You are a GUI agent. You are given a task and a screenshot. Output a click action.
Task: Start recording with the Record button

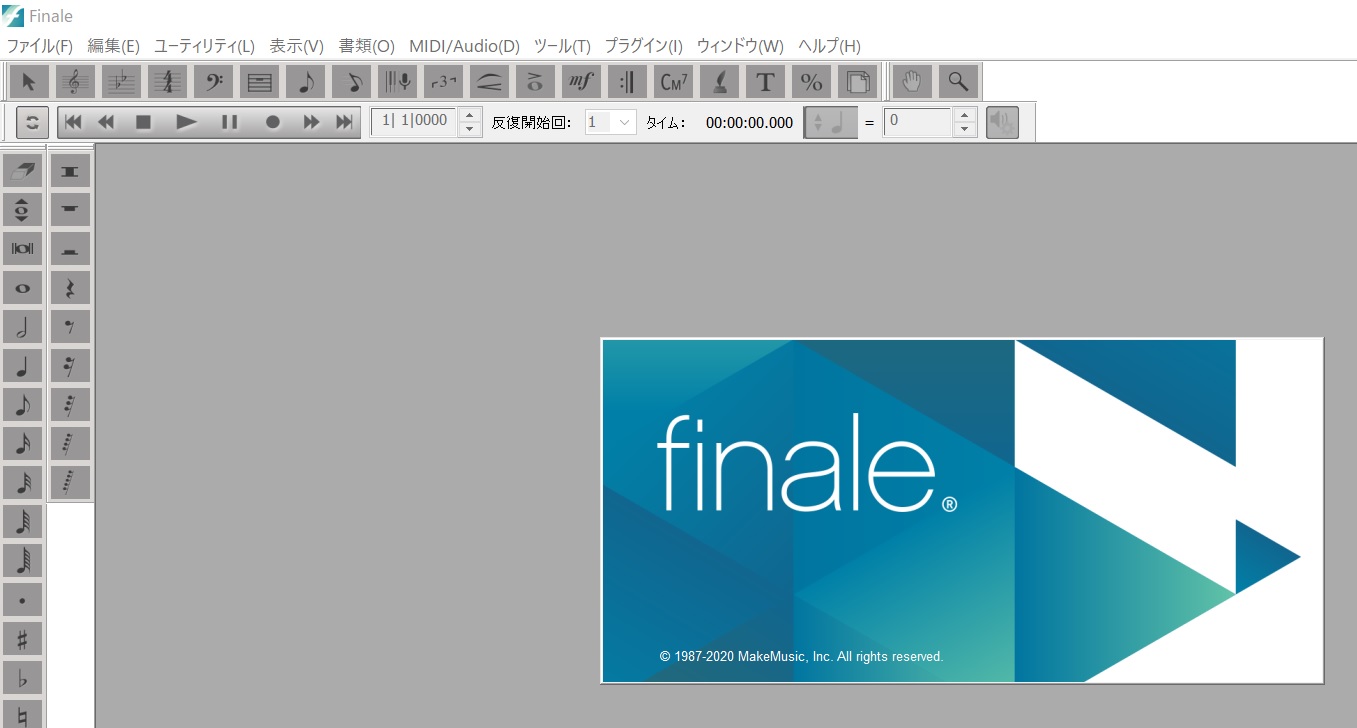click(272, 122)
